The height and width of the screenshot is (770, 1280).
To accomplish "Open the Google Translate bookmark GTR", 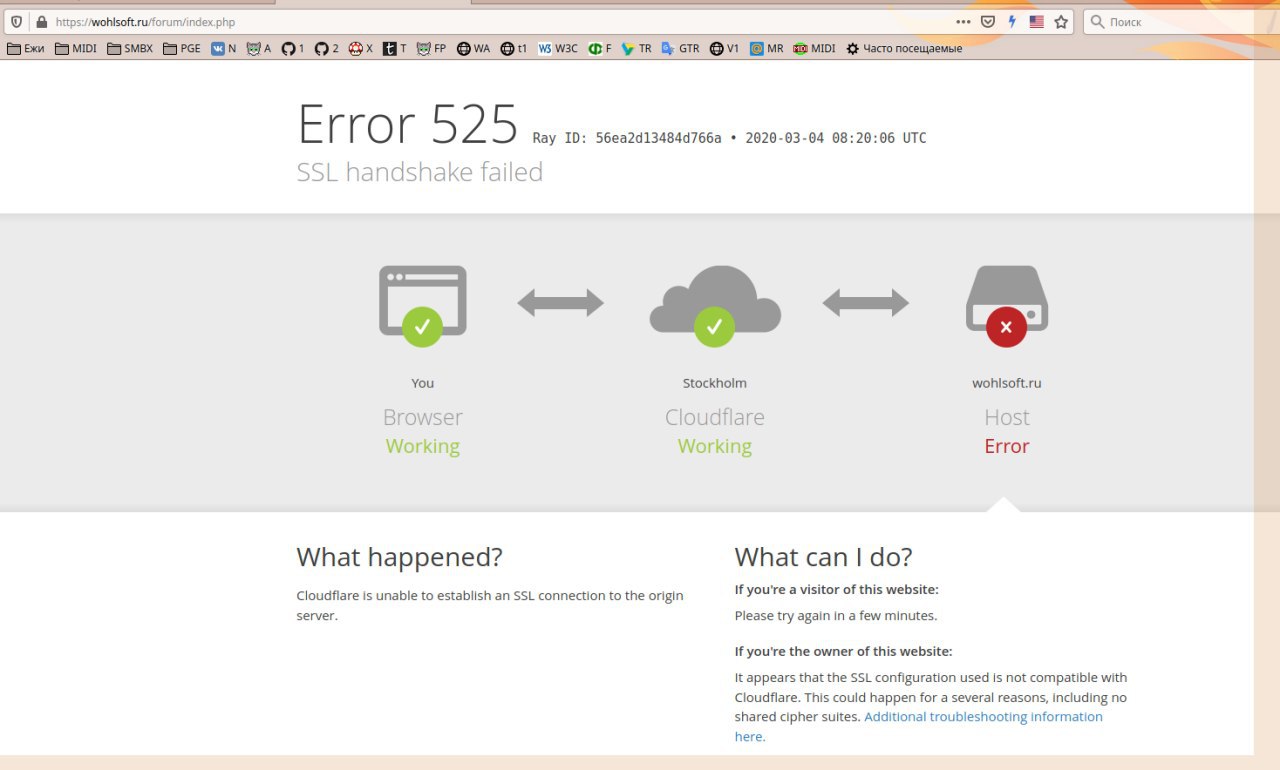I will tap(680, 48).
